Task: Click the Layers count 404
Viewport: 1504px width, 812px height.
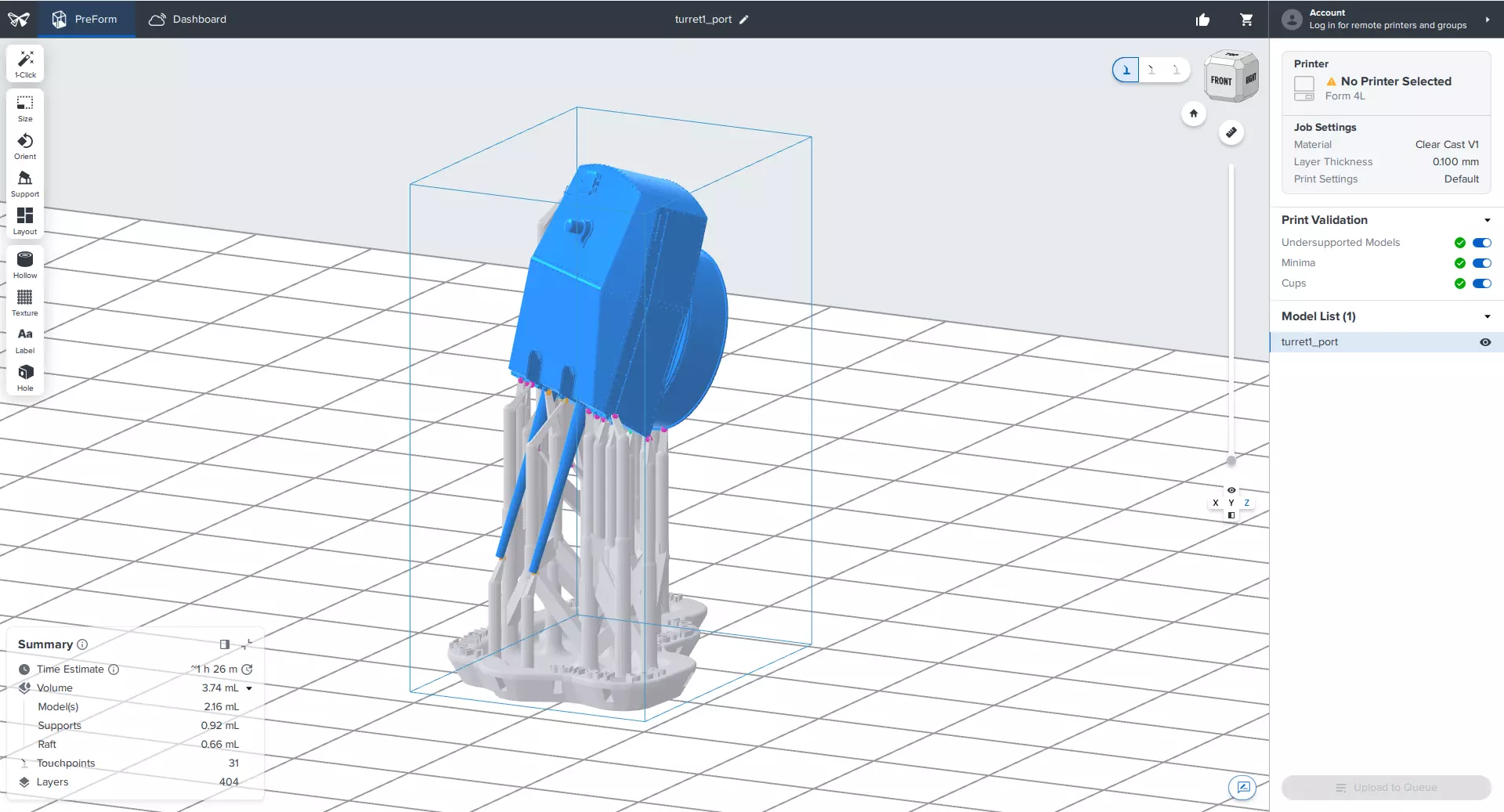Action: pos(229,782)
